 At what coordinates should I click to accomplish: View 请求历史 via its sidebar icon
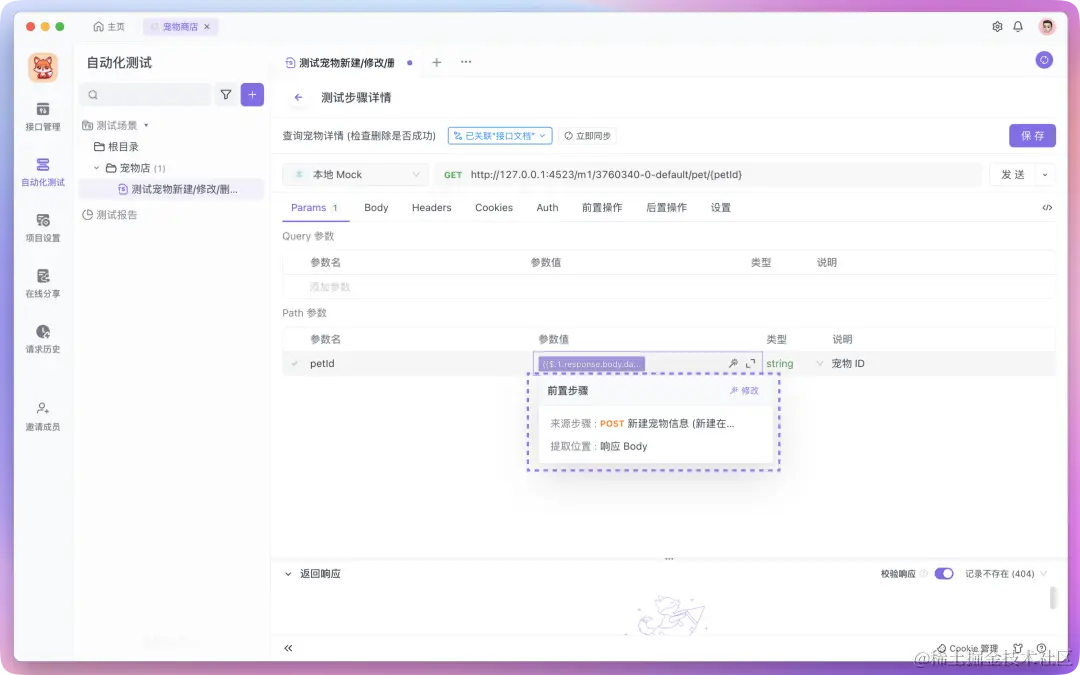tap(42, 340)
